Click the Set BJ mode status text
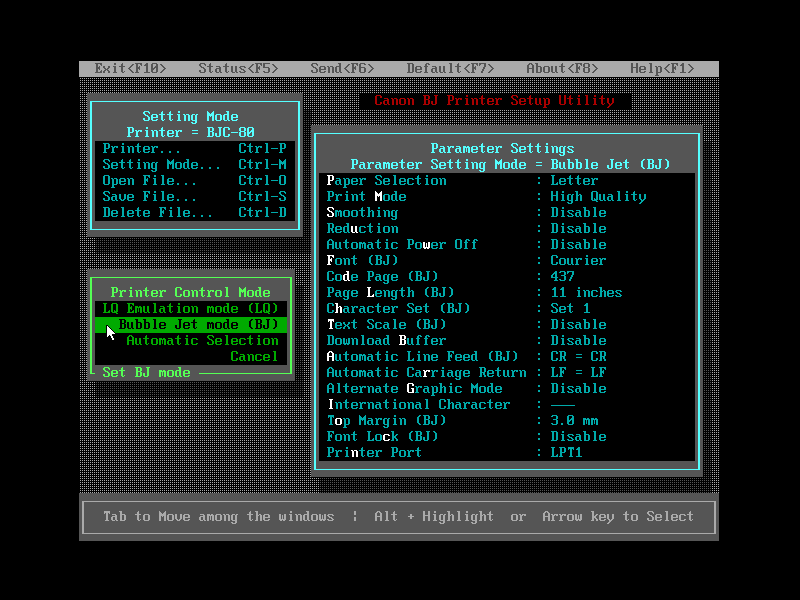The width and height of the screenshot is (800, 600). [146, 372]
